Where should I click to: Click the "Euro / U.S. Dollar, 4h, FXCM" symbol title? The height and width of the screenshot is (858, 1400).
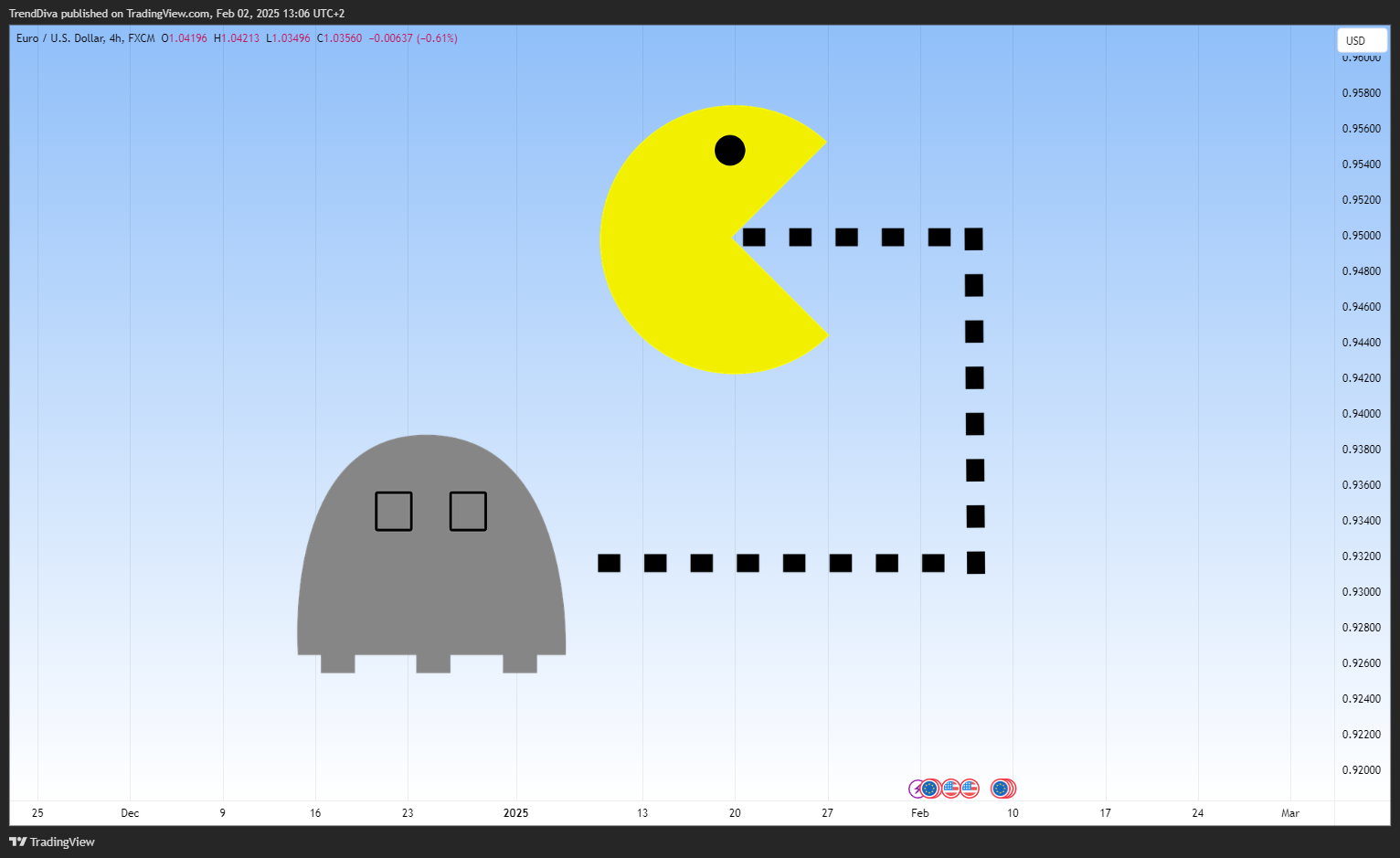tap(86, 38)
